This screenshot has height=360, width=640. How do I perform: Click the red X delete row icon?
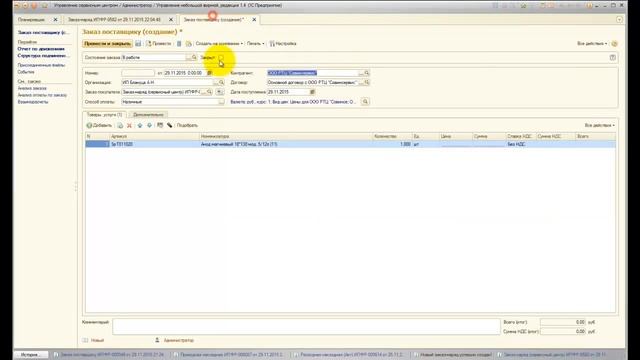point(129,125)
